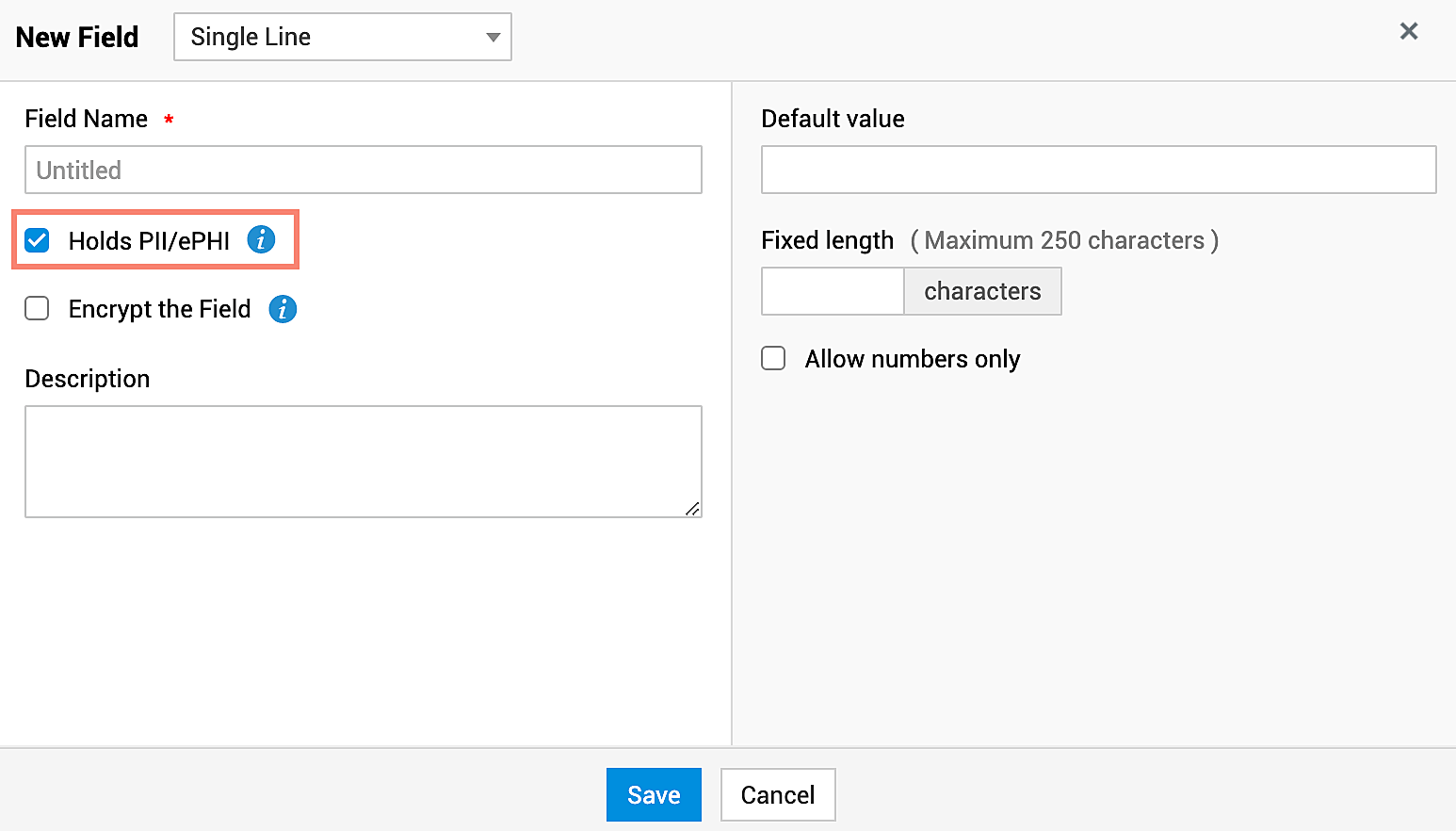Viewport: 1456px width, 831px height.
Task: Click the 'Field Name' label text
Action: 87,119
